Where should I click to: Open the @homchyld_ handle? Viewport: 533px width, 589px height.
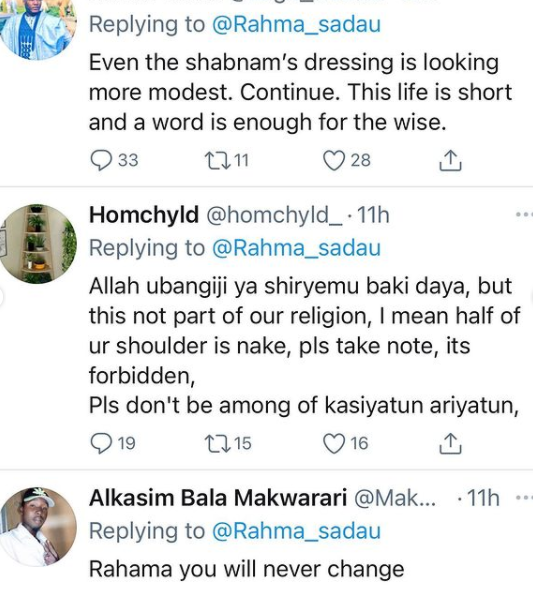coord(275,216)
